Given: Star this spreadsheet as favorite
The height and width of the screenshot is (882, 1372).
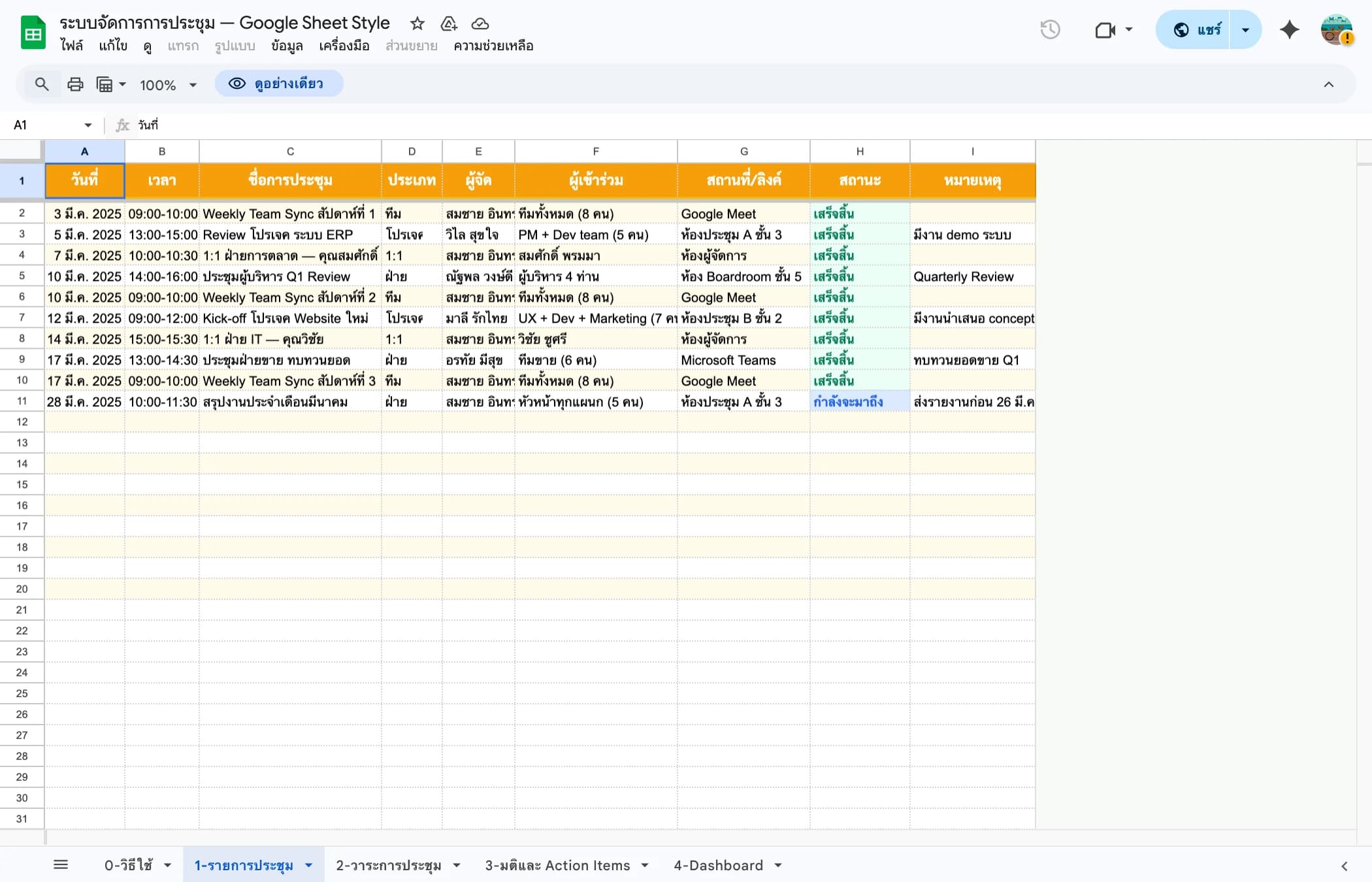Looking at the screenshot, I should point(417,24).
